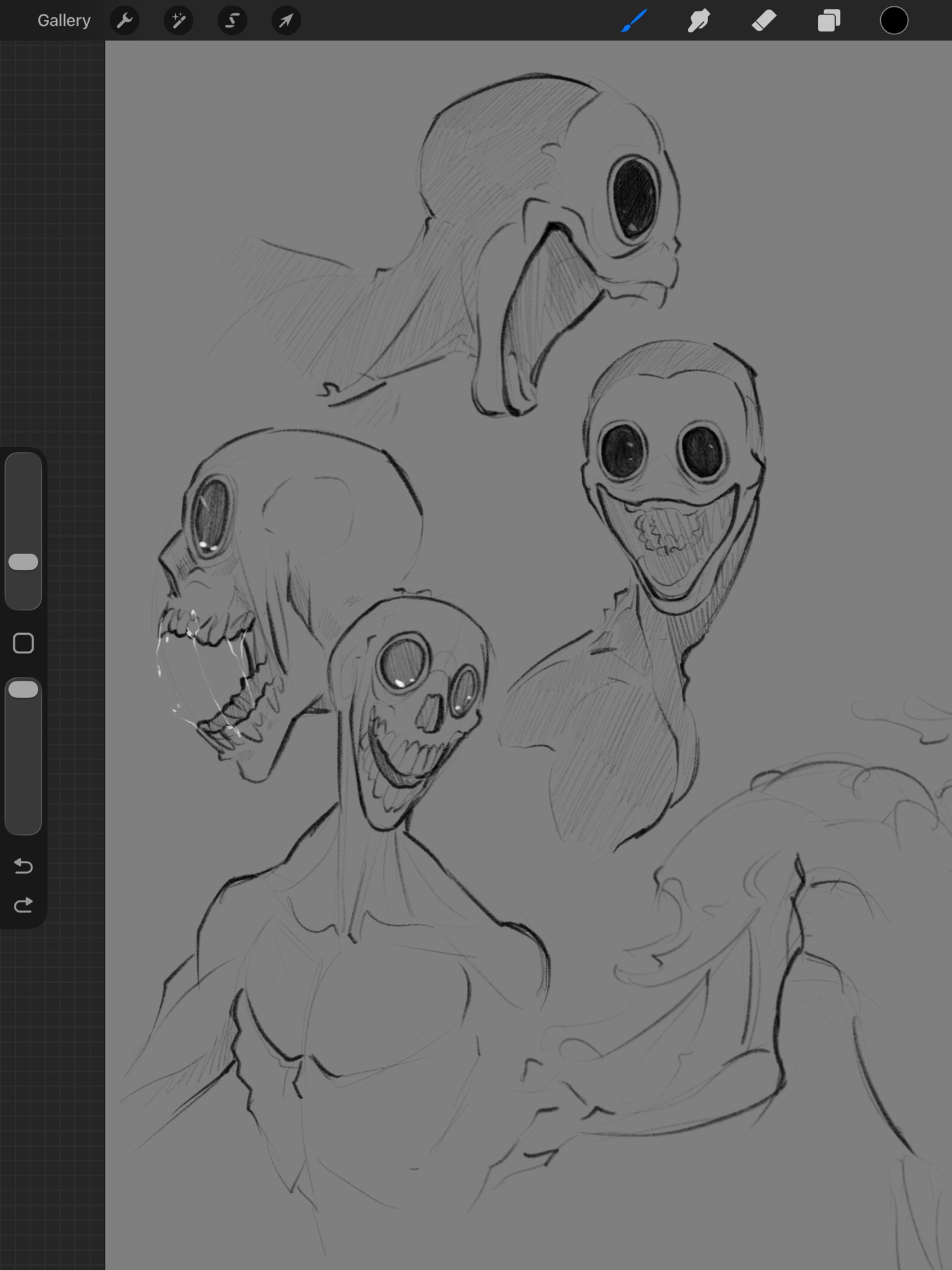Open the black color swatch picker
Screen dimensions: 952x1270
coord(894,20)
